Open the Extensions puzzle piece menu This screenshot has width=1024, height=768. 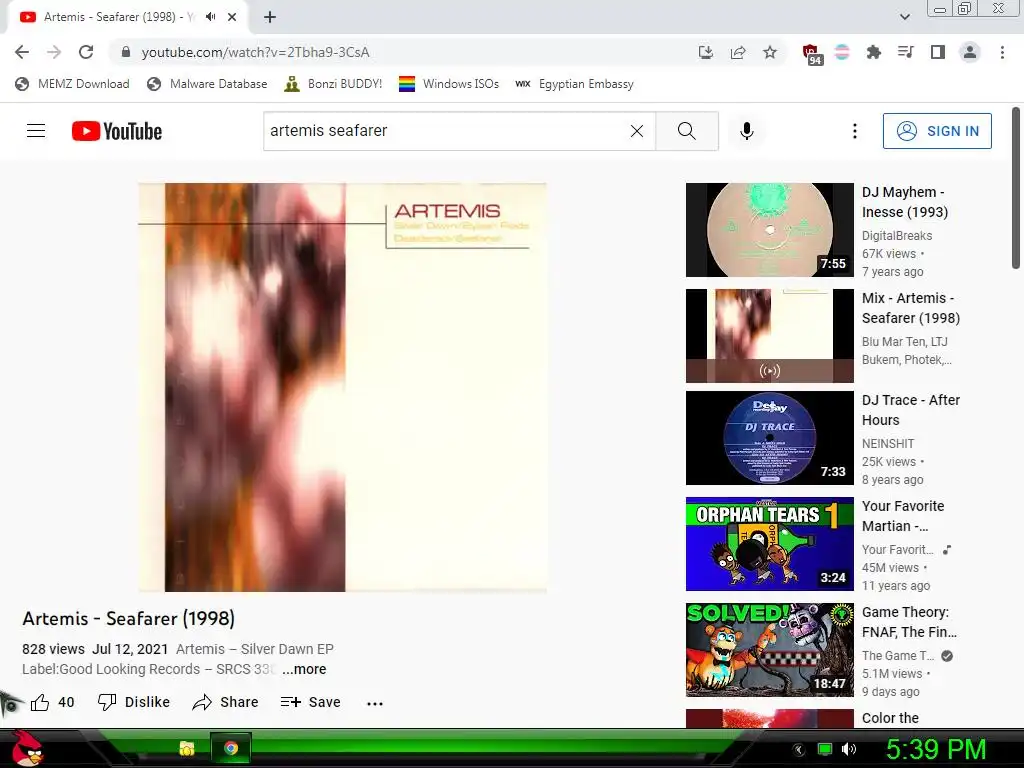point(874,52)
